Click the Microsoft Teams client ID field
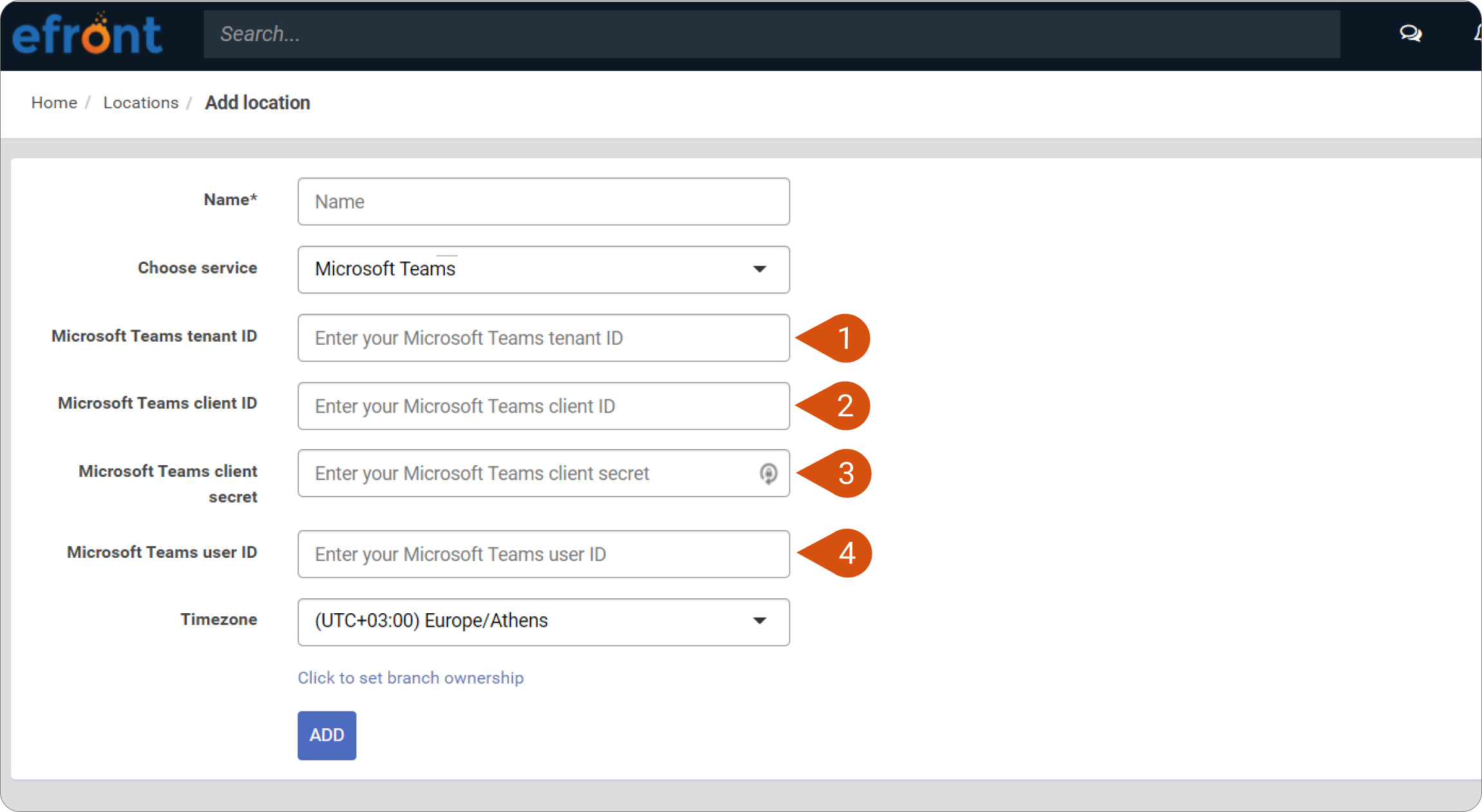 543,406
